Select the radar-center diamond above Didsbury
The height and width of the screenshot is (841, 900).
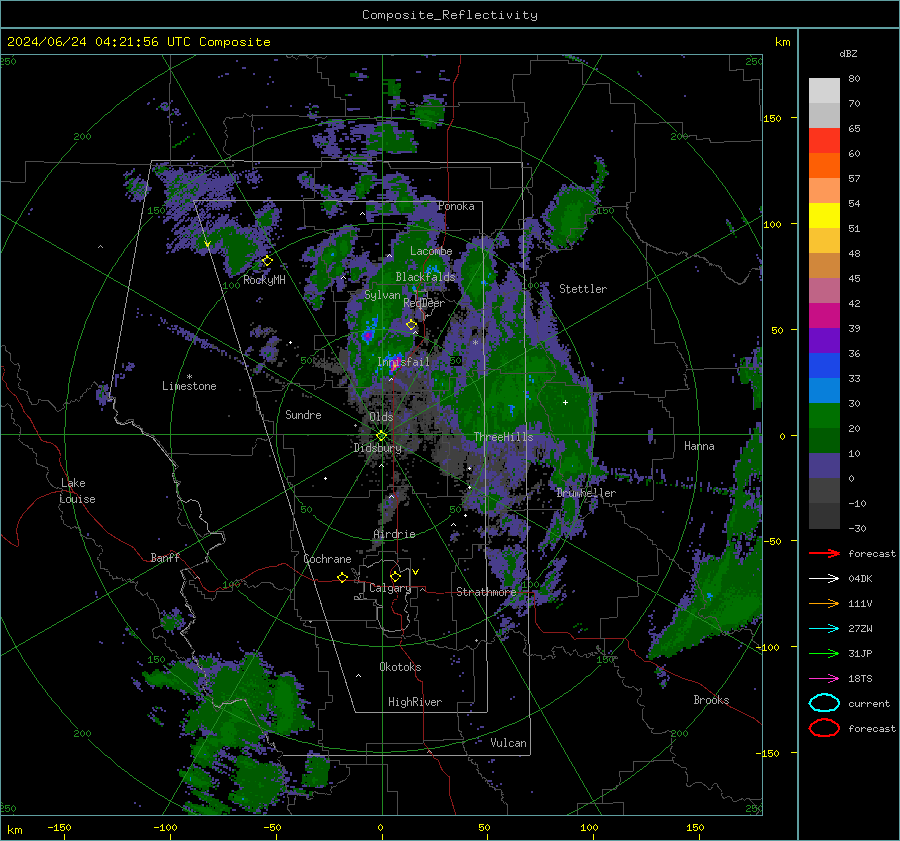[x=381, y=436]
